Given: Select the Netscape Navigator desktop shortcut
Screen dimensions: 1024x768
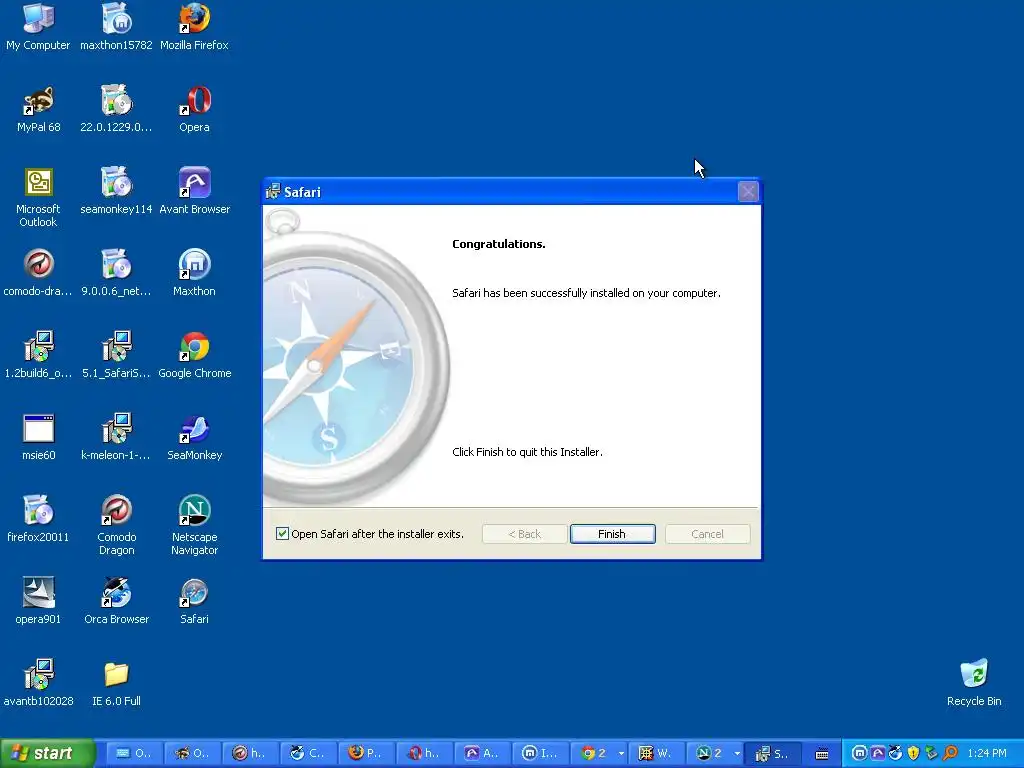Looking at the screenshot, I should [x=194, y=526].
